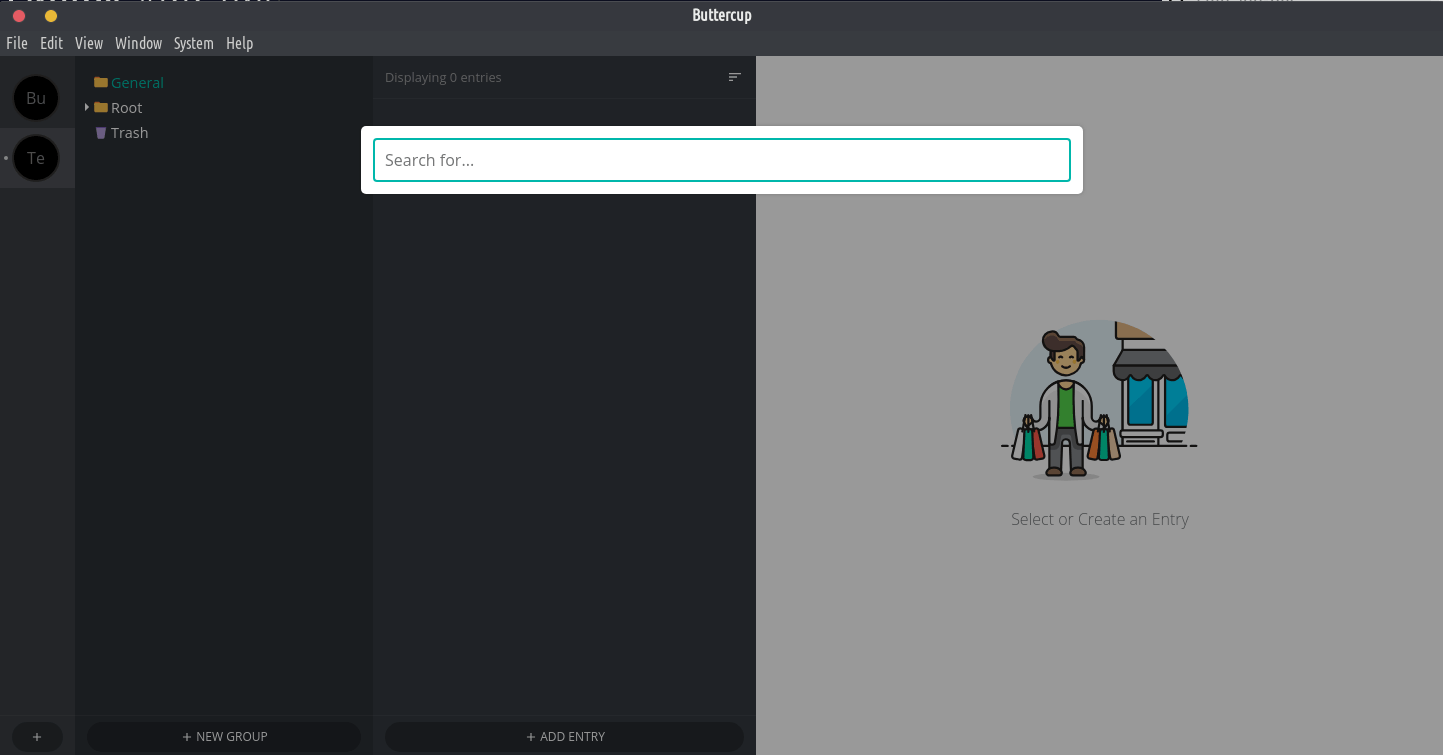The height and width of the screenshot is (755, 1443).
Task: Select the Root folder
Action: point(126,108)
